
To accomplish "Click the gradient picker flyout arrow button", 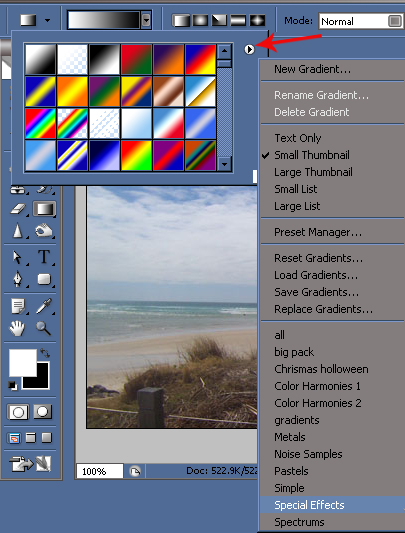I will [249, 50].
